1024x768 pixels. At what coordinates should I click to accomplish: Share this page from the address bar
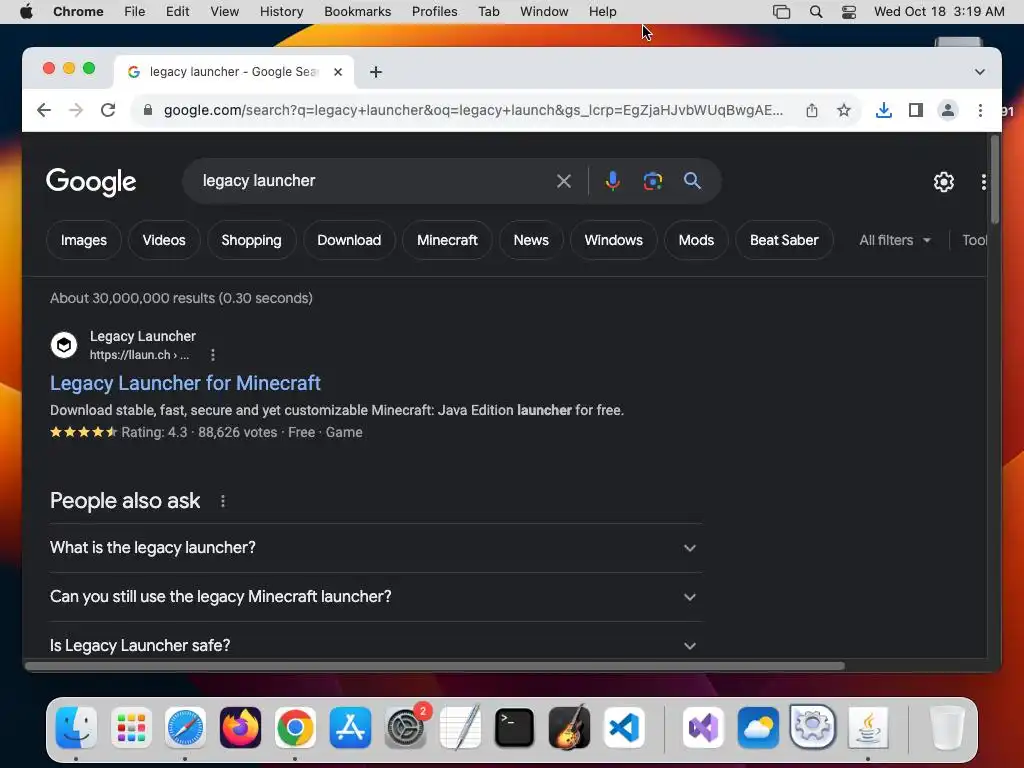[x=812, y=110]
